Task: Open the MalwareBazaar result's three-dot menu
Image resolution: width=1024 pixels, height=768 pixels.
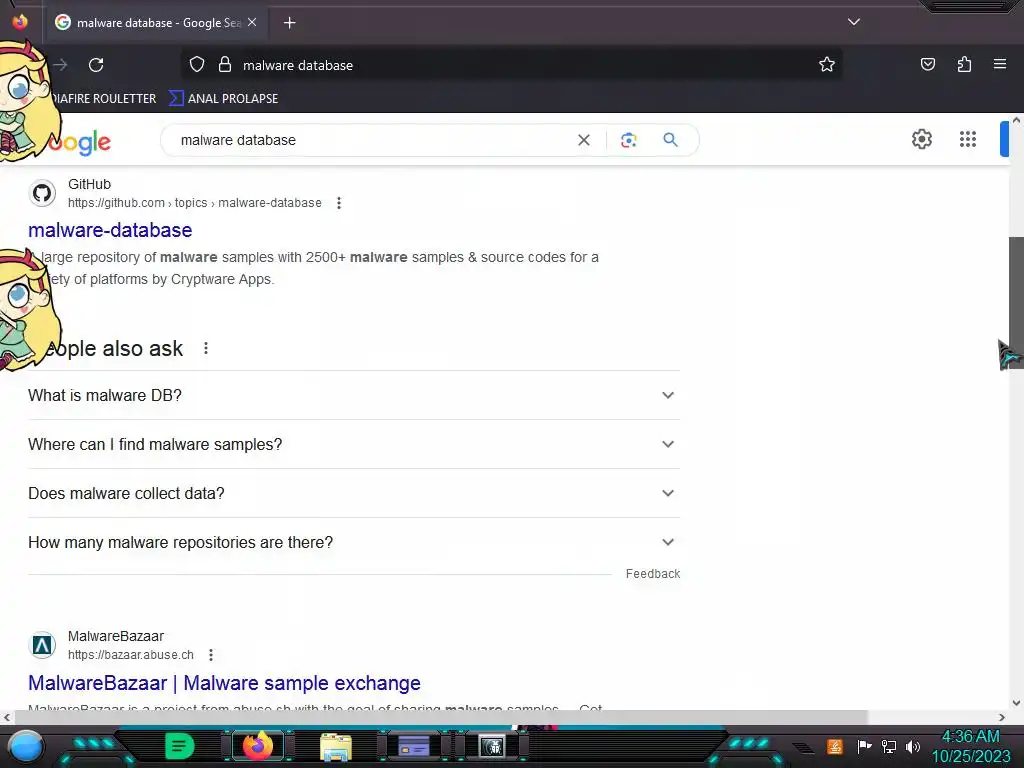Action: 211,654
